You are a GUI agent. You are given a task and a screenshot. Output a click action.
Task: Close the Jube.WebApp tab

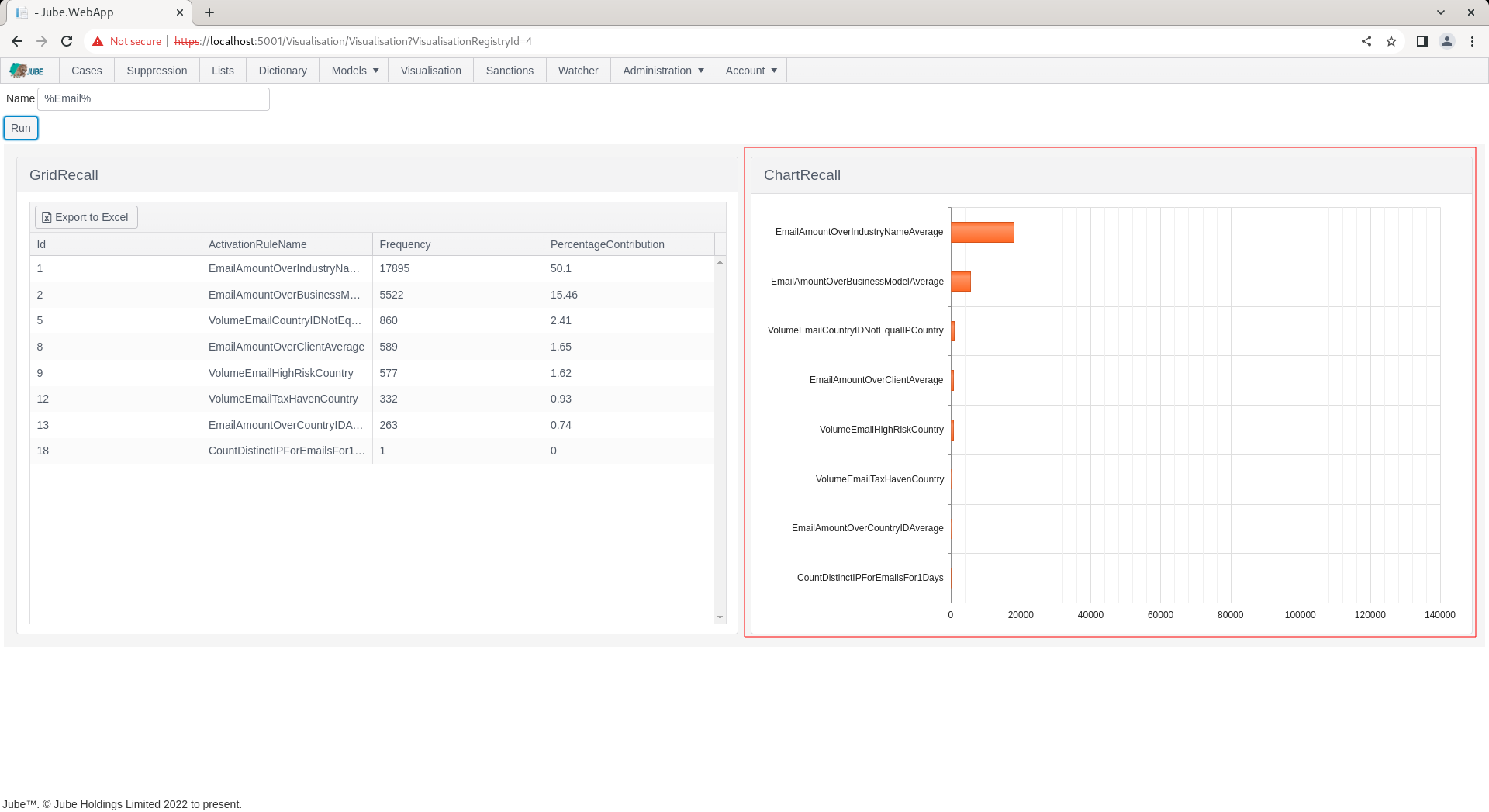point(180,12)
